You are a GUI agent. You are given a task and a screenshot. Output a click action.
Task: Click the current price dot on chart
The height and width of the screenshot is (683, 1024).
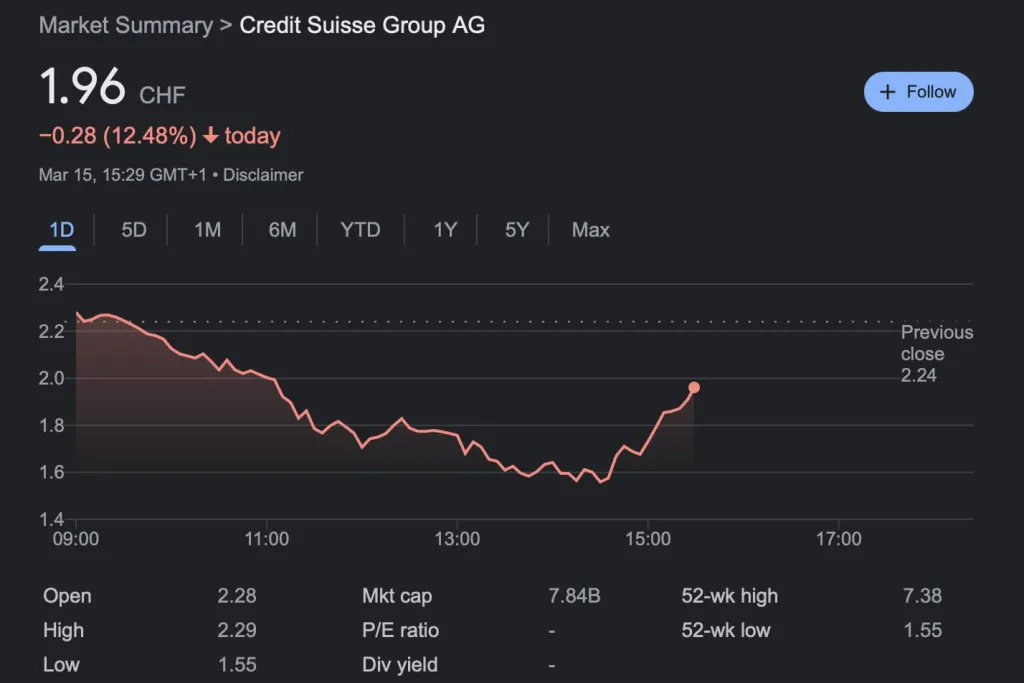[x=694, y=387]
